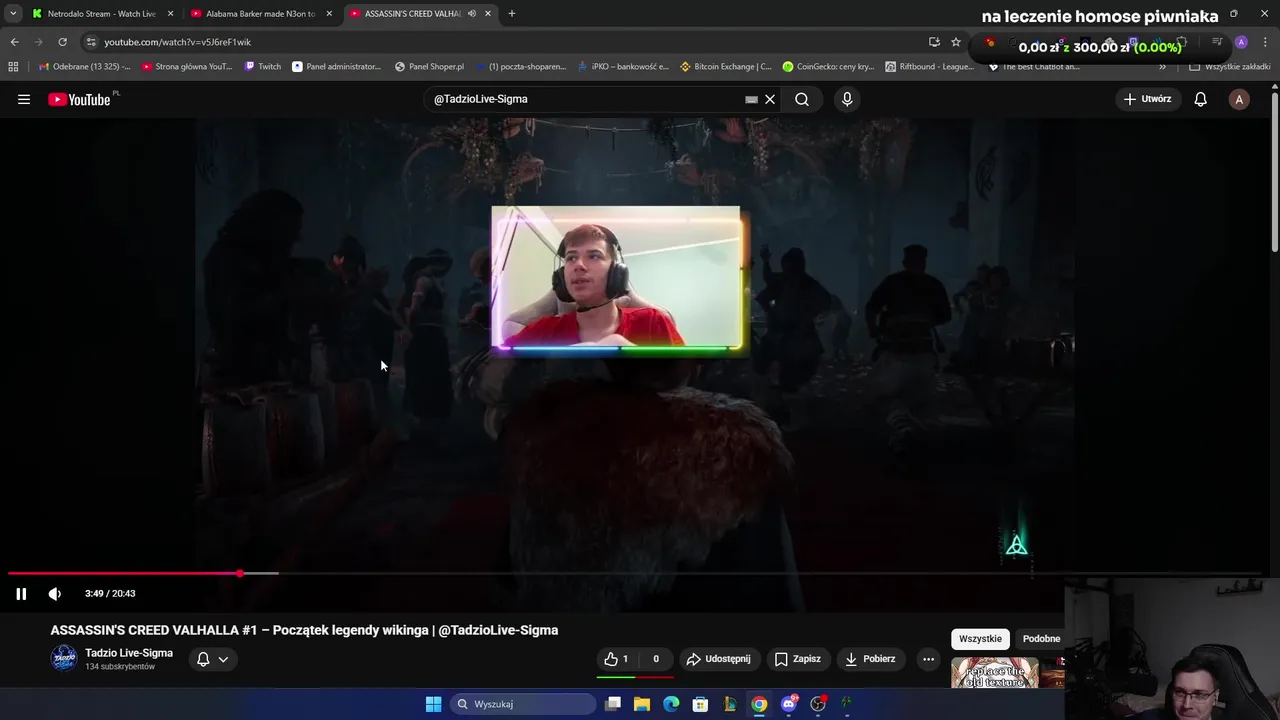Open the Odebrane Gmail bookmark

(85, 67)
